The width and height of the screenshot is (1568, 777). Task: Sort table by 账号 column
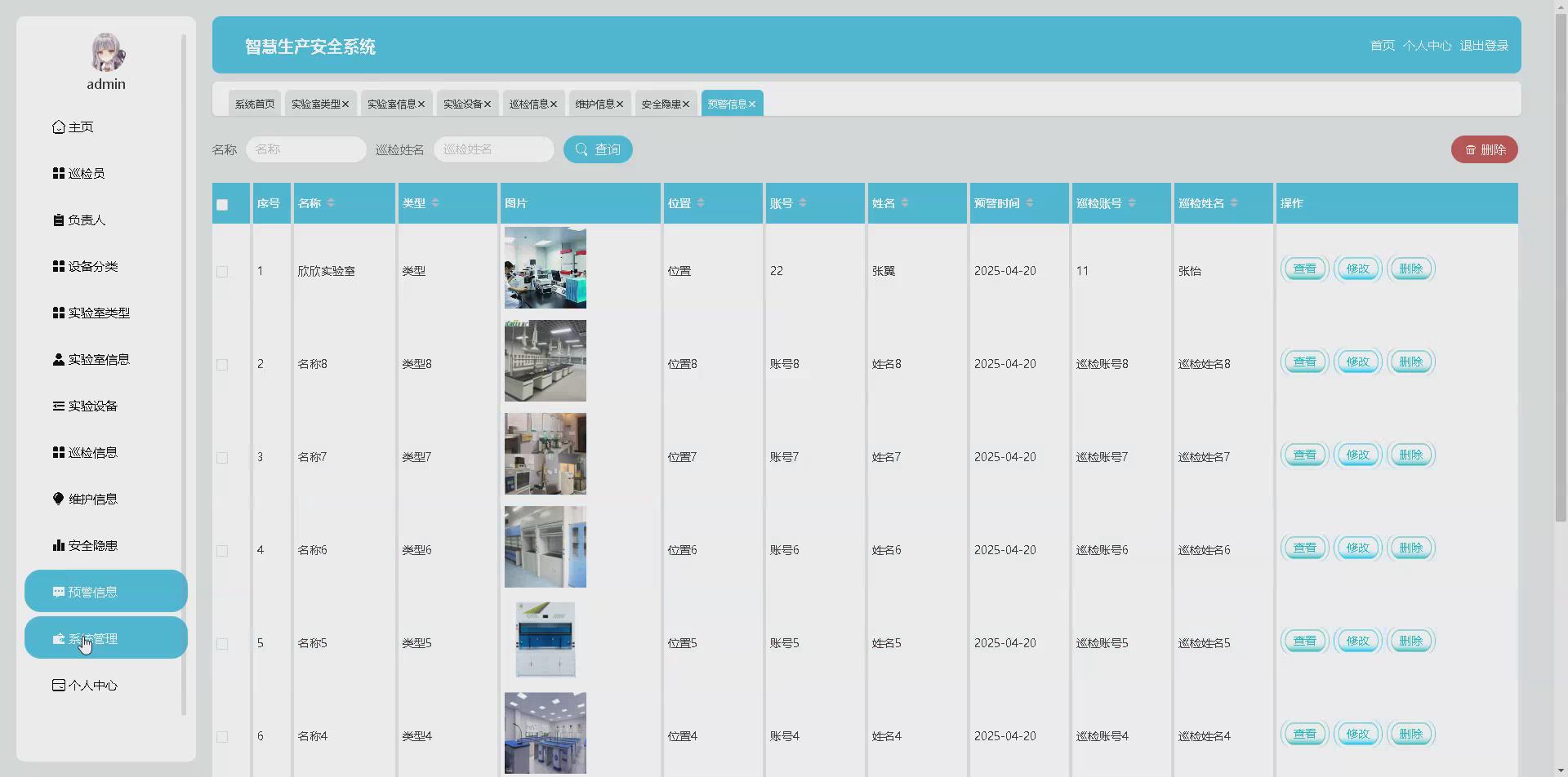(x=803, y=203)
